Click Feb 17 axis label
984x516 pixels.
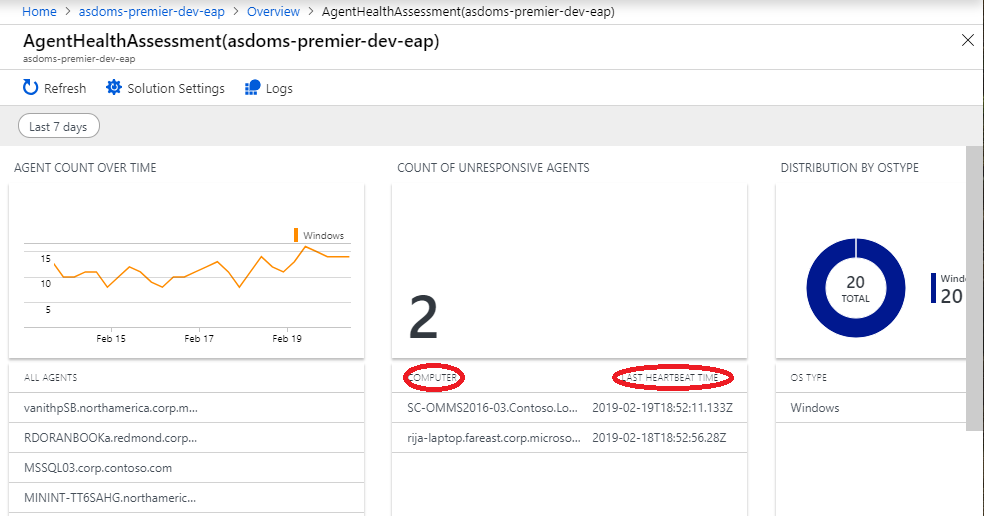coord(199,338)
